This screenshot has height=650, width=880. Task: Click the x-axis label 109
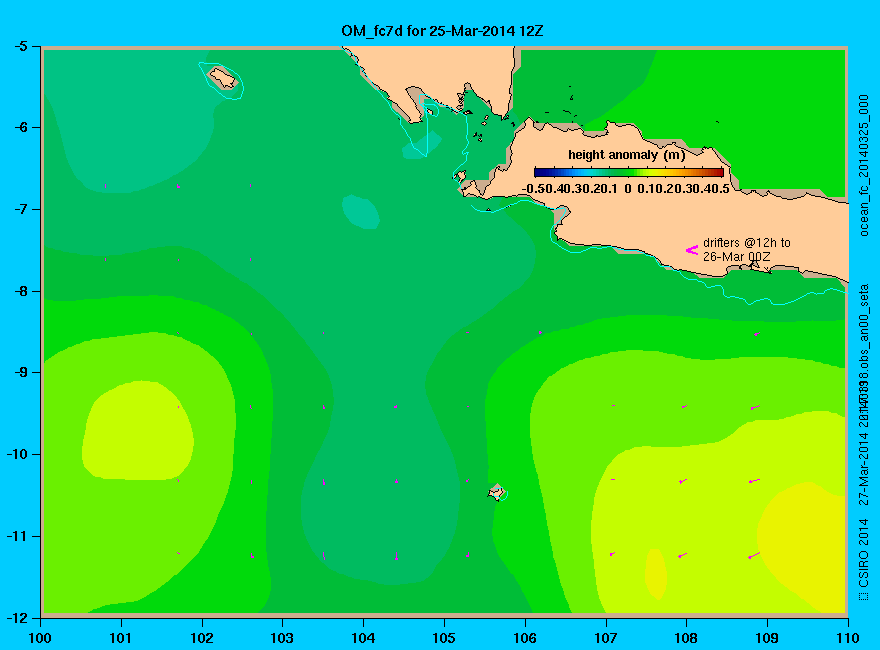(x=767, y=638)
